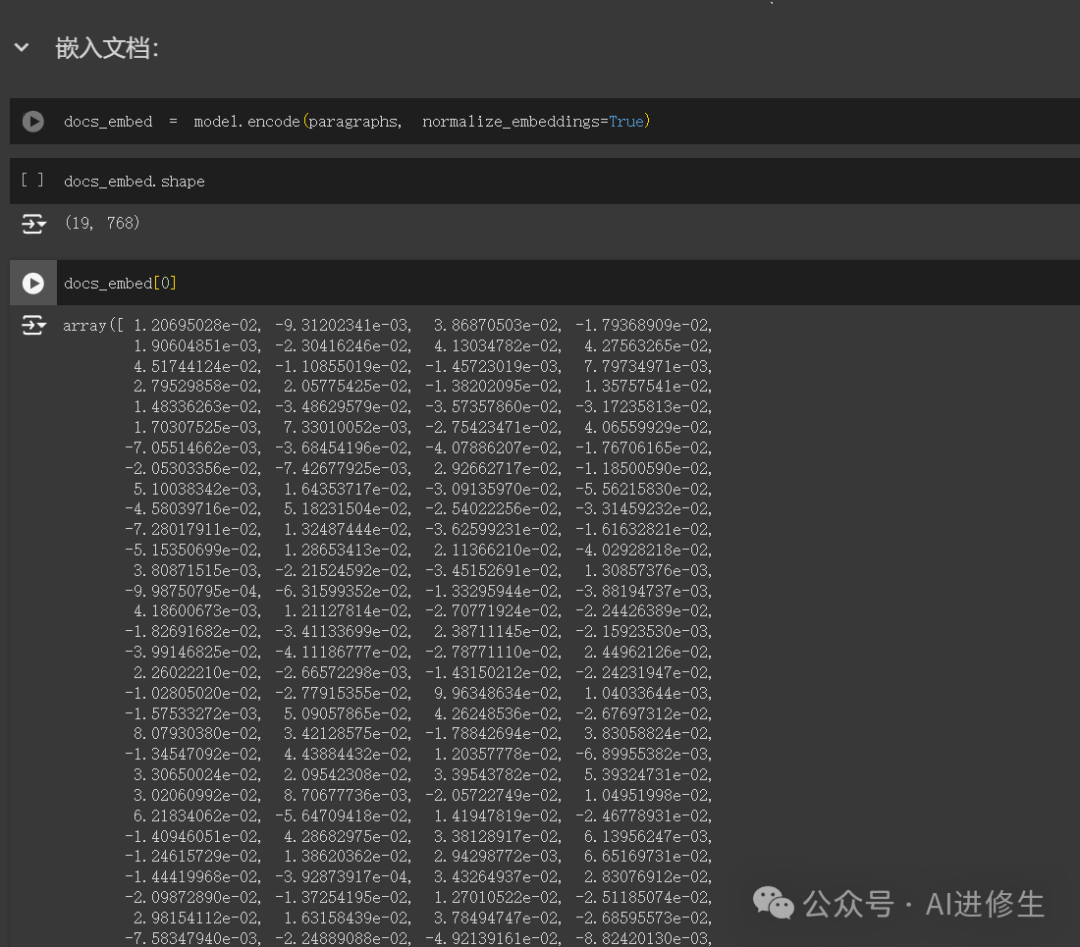
Task: Click the normalize_embeddings parameter name
Action: (x=511, y=121)
